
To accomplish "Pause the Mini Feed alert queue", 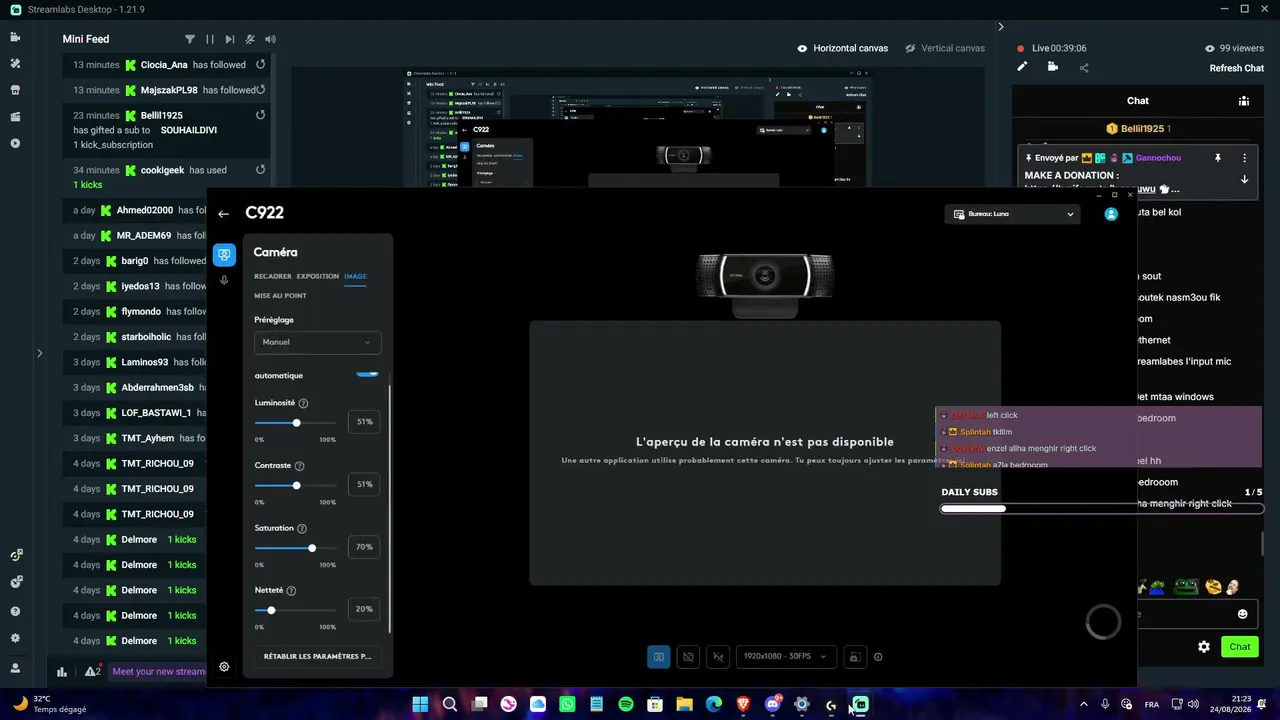I will [210, 39].
